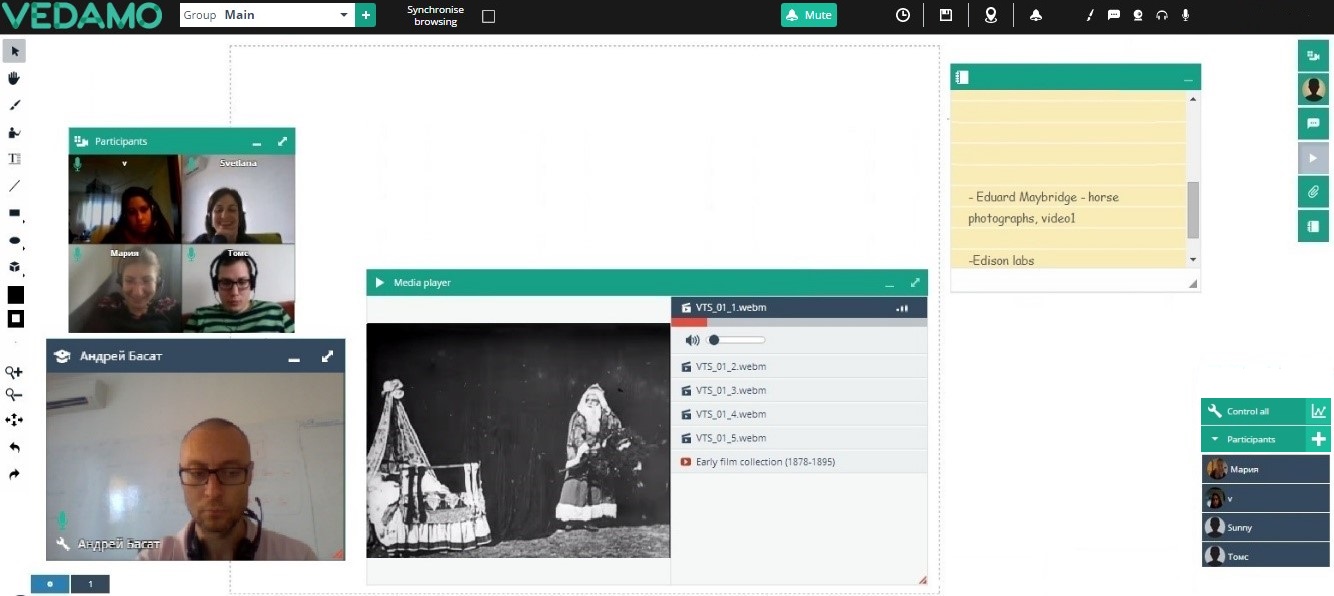This screenshot has height=596, width=1334.
Task: Click the Eduard Maybridge note line
Action: [x=1043, y=207]
